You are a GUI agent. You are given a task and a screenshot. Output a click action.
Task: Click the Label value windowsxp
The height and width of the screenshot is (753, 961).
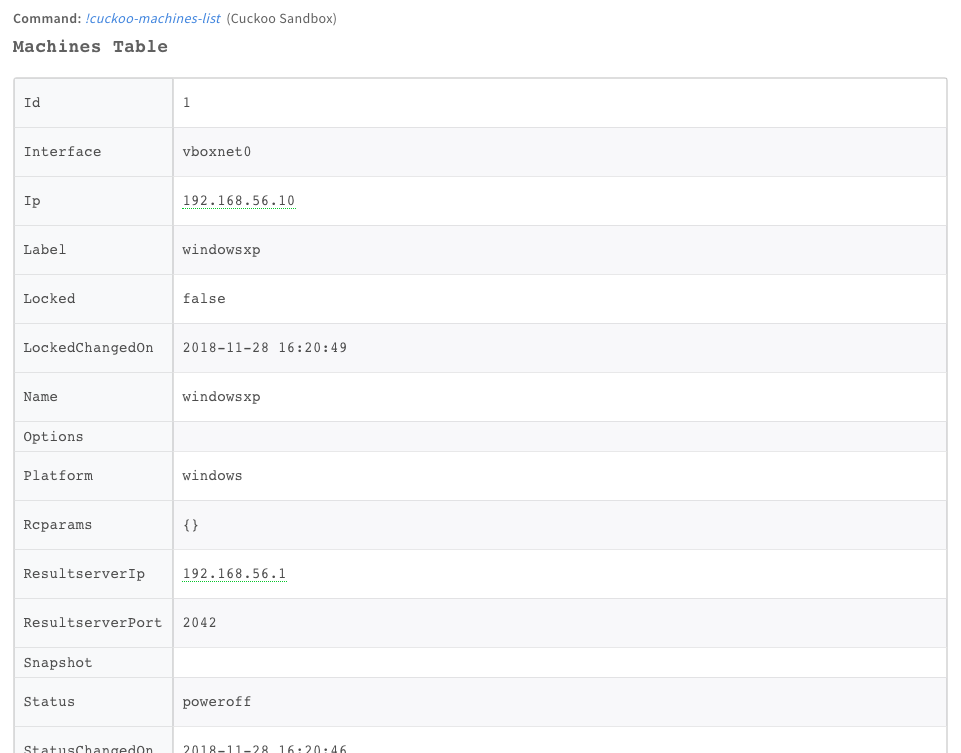[221, 250]
